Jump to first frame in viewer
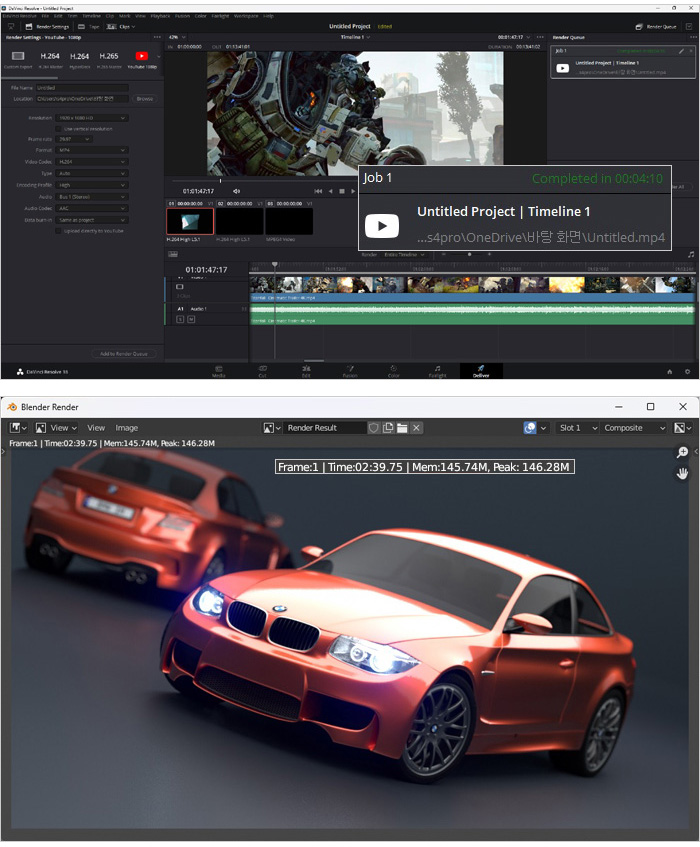Image resolution: width=700 pixels, height=847 pixels. (318, 191)
